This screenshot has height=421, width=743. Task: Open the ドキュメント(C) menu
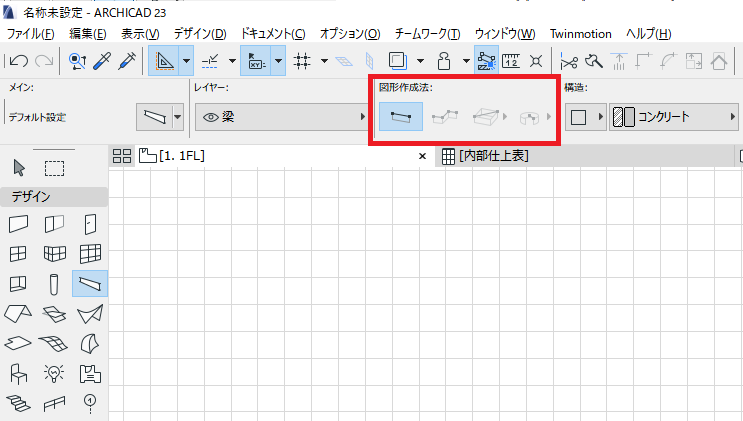click(273, 34)
